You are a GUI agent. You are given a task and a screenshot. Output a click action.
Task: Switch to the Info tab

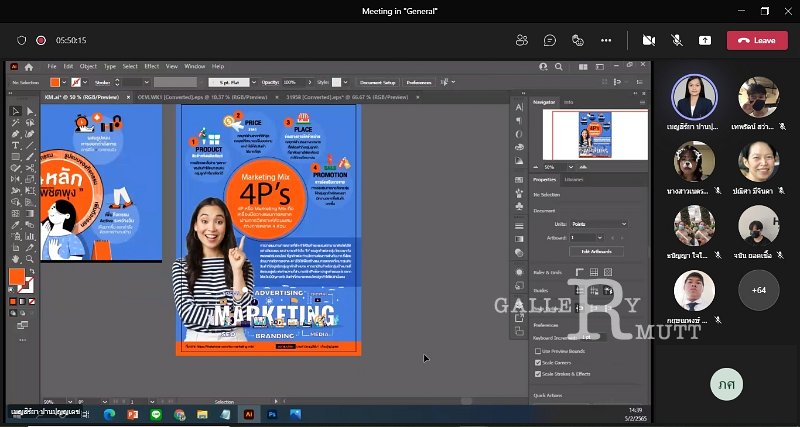(x=568, y=103)
